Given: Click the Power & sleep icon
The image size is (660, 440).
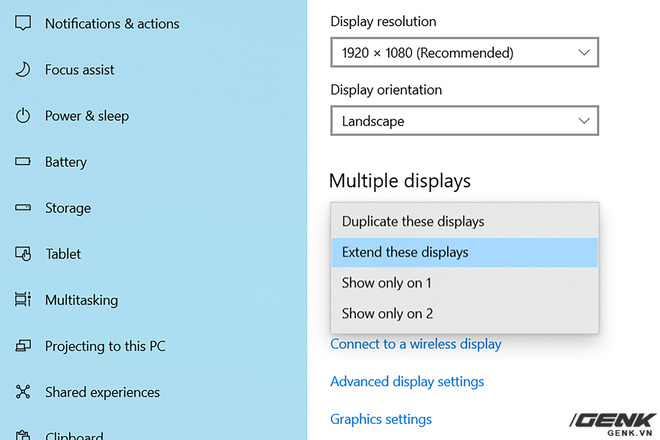Looking at the screenshot, I should pos(23,116).
